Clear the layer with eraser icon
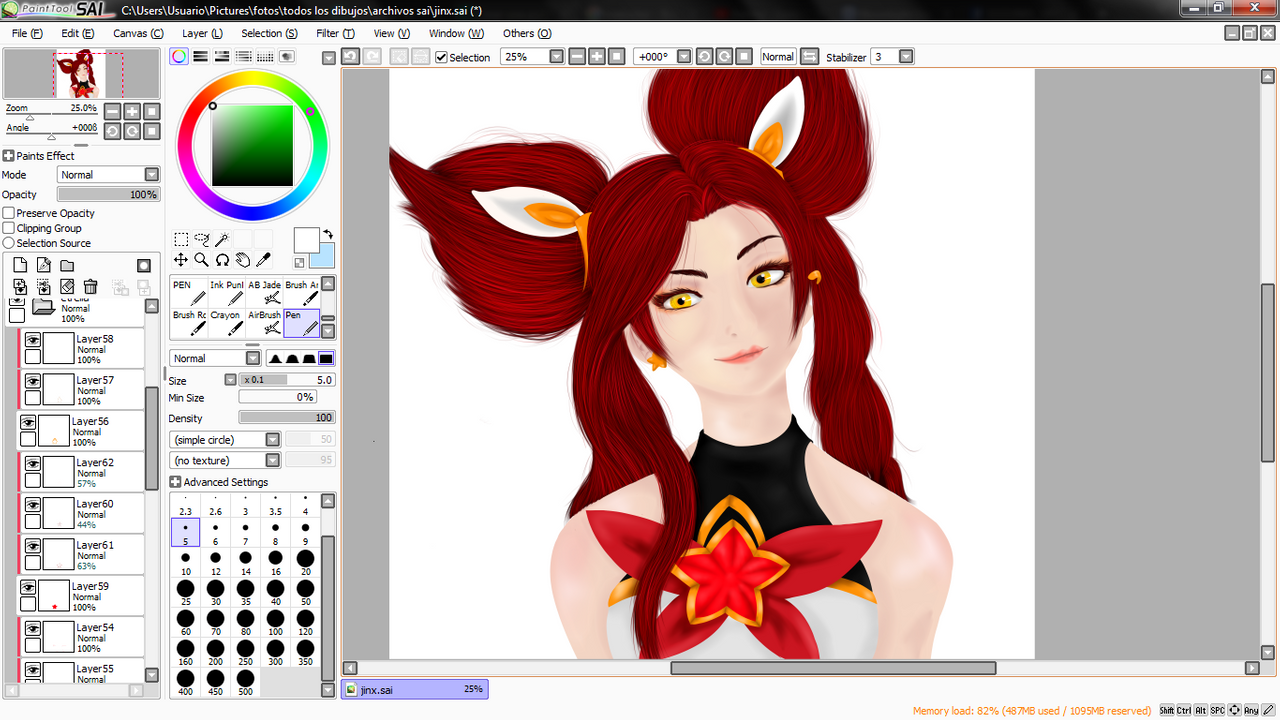 (67, 287)
